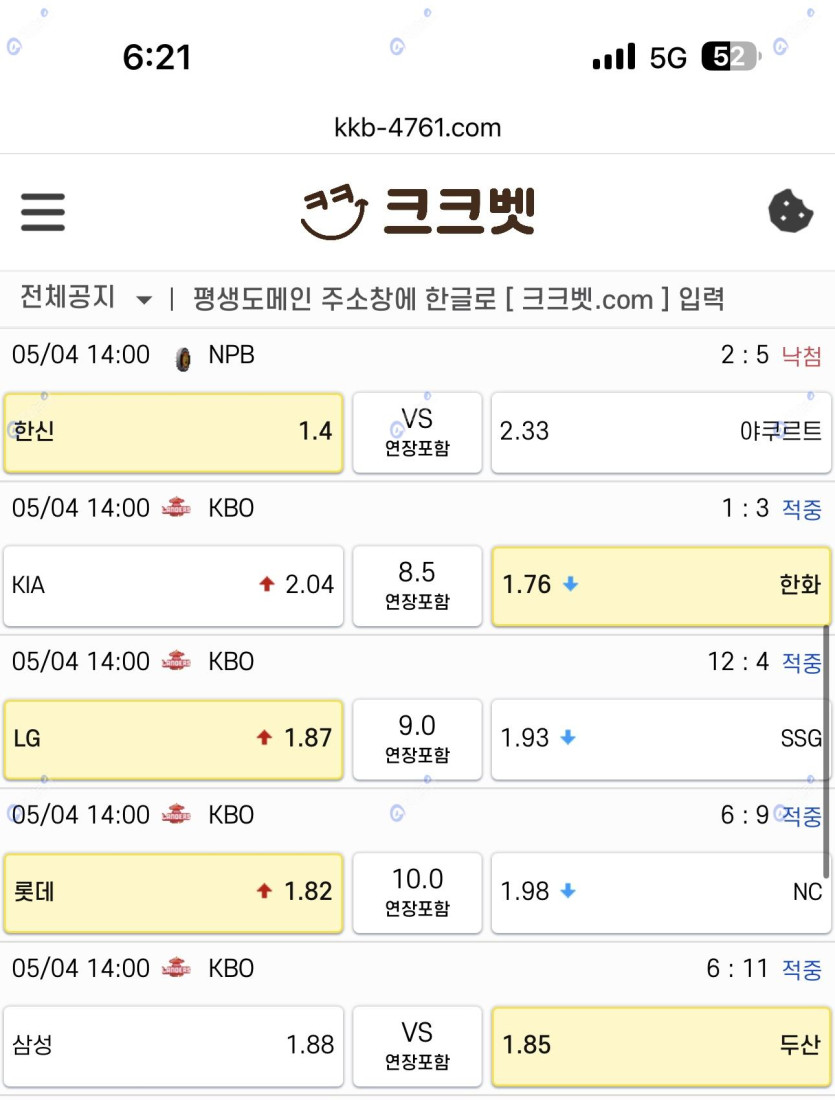
Task: Select the 한화 1.76 bet option
Action: click(x=661, y=586)
